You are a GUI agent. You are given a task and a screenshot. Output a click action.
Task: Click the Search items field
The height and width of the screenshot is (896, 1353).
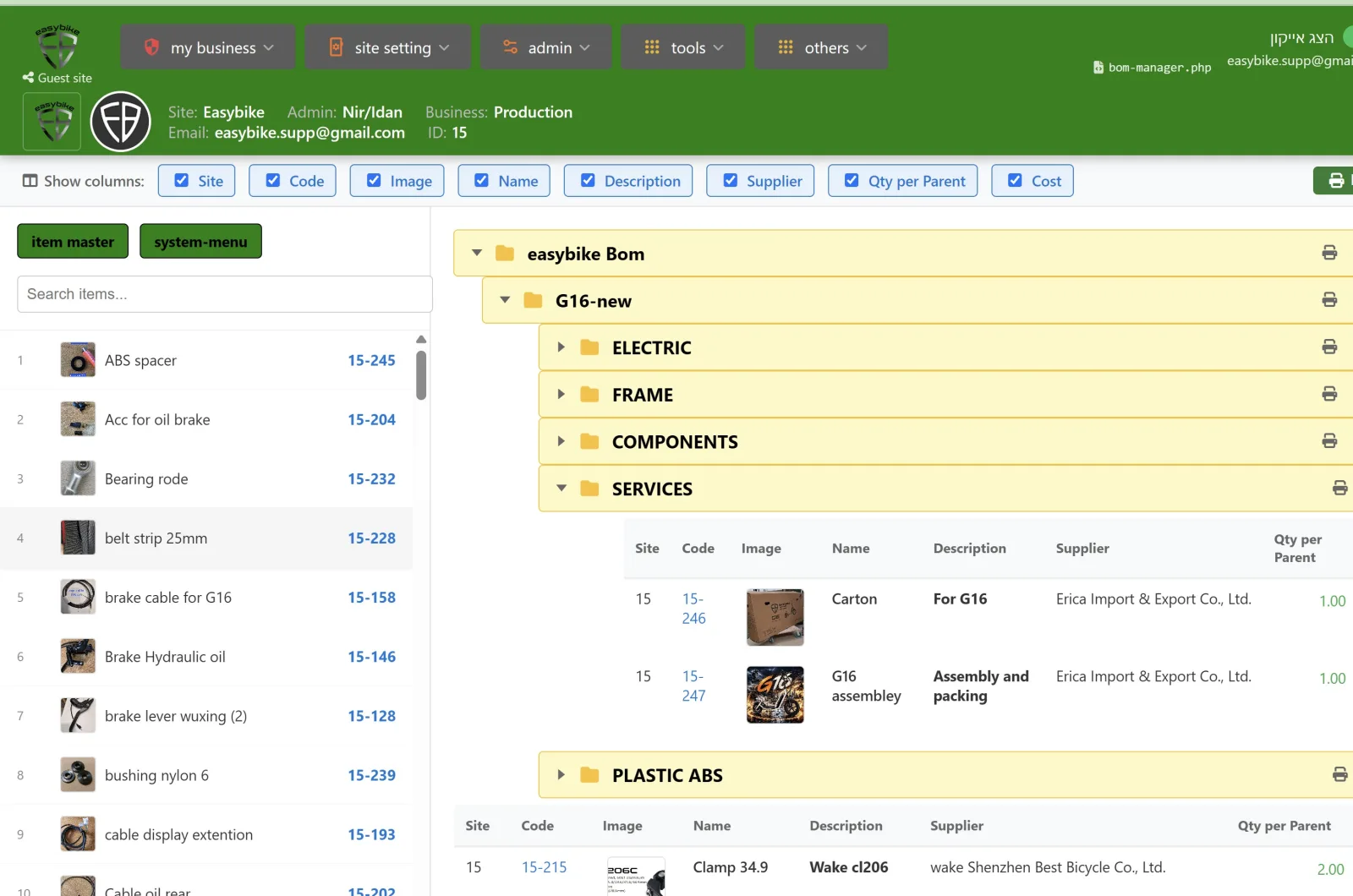point(225,294)
